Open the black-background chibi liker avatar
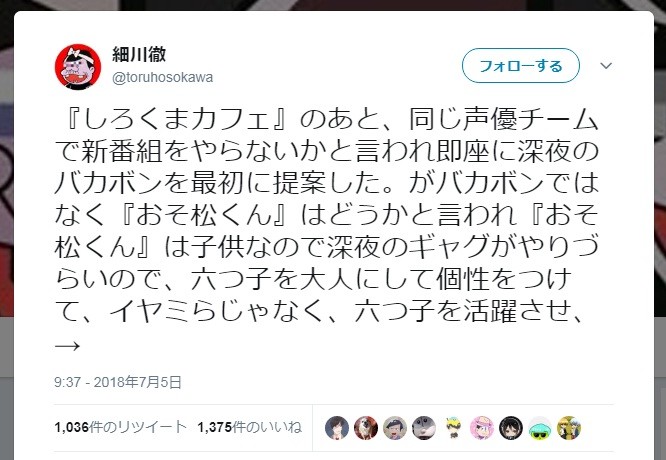Viewport: 666px width, 460px height. coord(511,428)
